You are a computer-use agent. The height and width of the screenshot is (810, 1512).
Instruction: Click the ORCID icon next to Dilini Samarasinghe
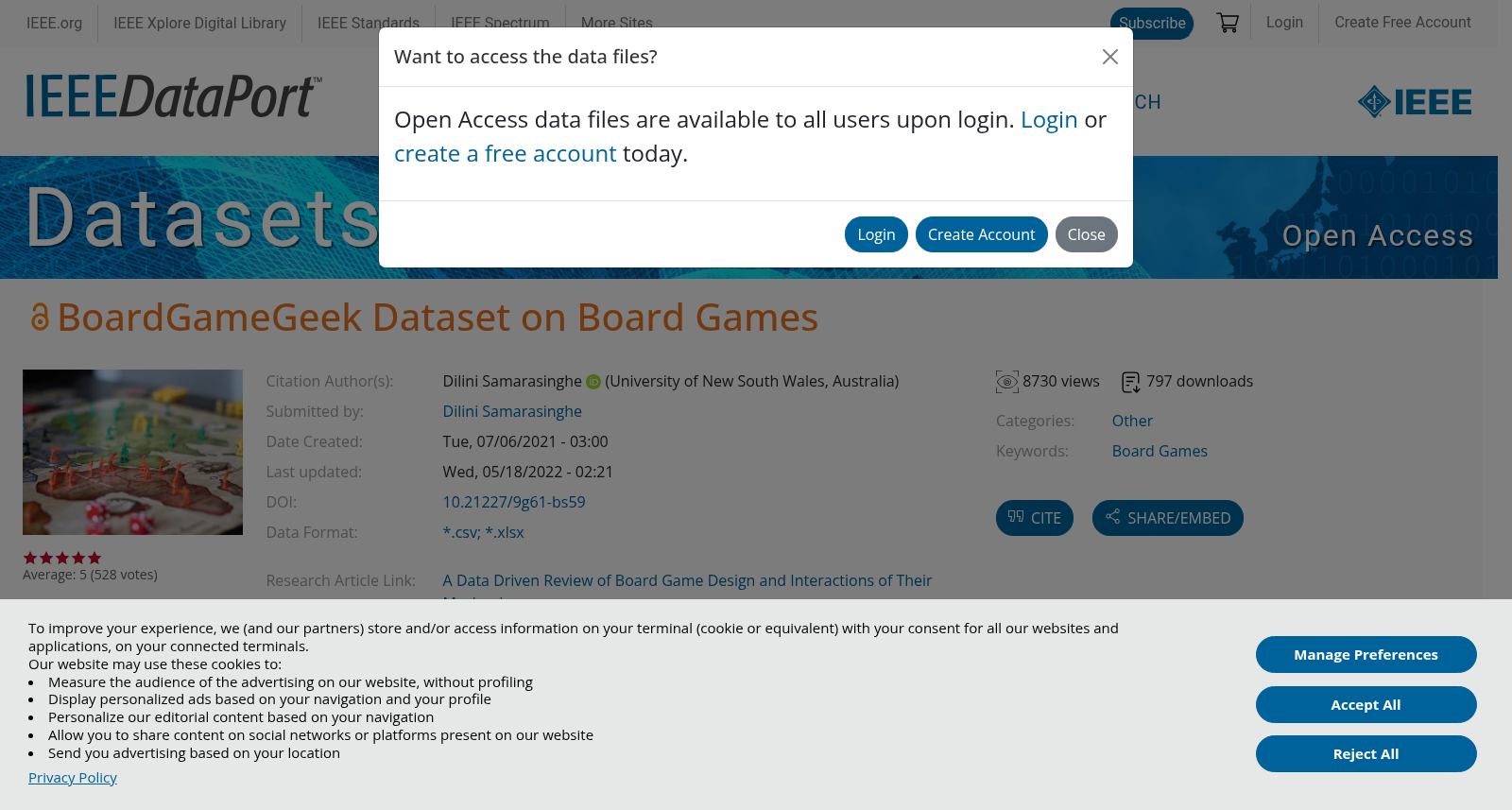click(x=593, y=382)
